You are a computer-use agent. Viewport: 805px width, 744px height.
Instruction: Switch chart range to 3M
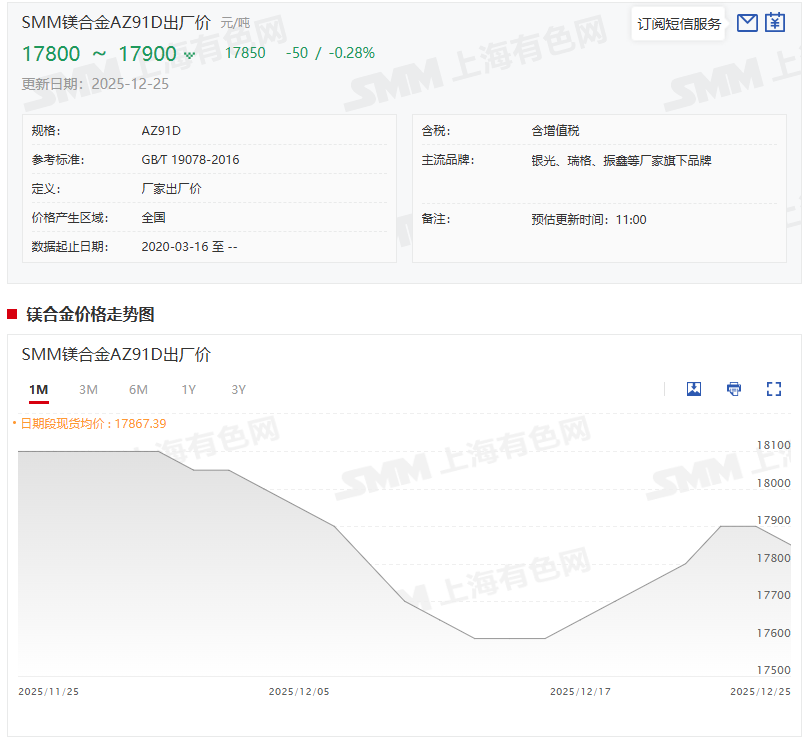click(x=88, y=390)
